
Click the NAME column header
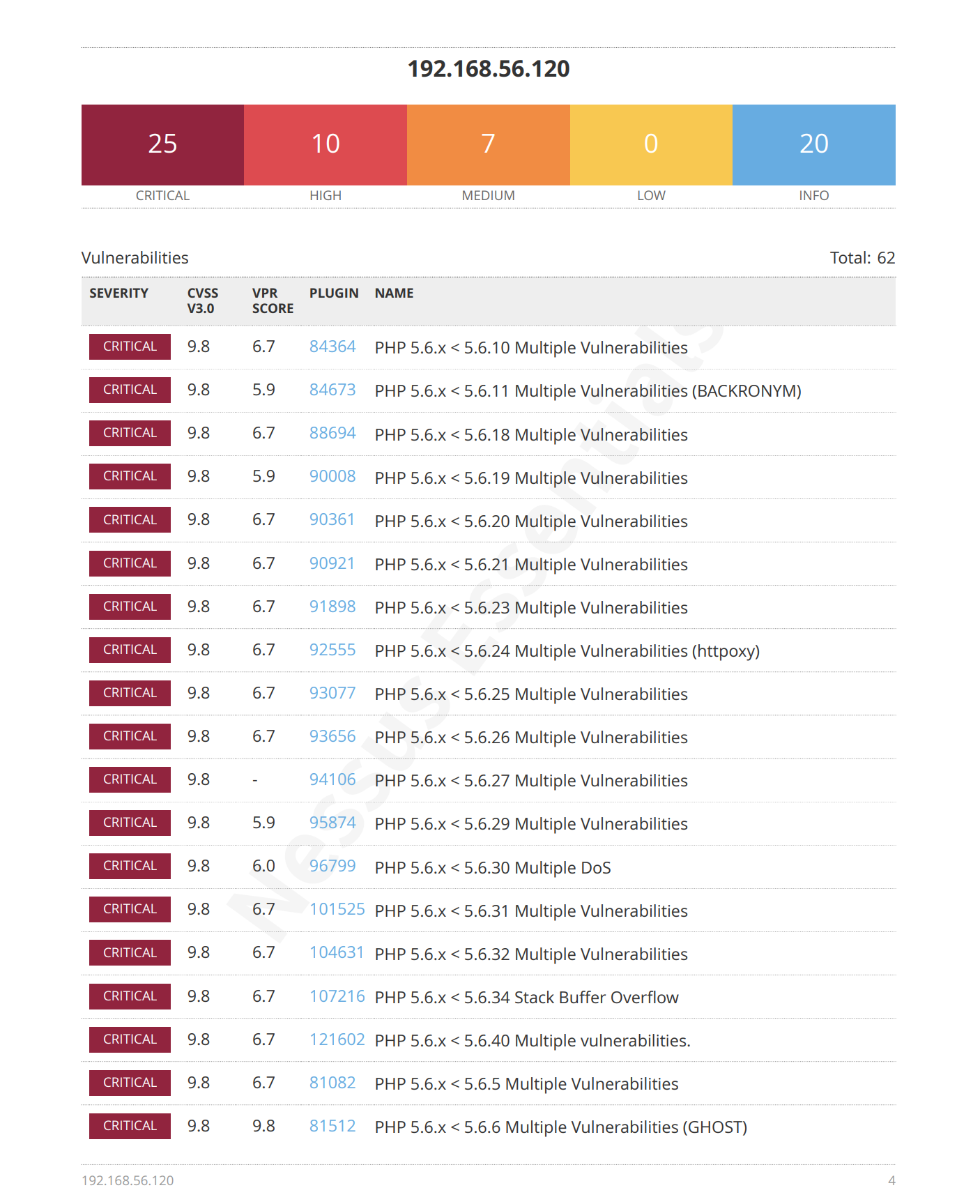(x=394, y=294)
